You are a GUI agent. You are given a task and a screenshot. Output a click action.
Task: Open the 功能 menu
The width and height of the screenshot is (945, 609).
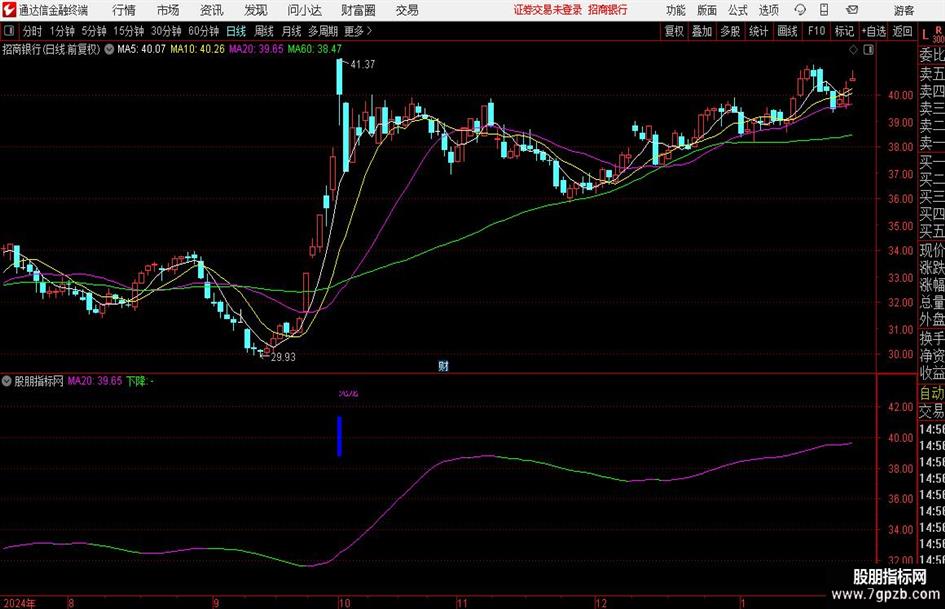pyautogui.click(x=676, y=10)
